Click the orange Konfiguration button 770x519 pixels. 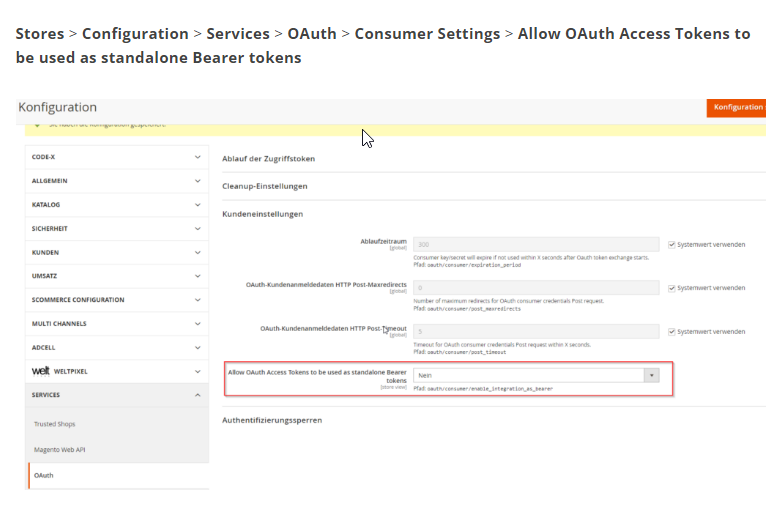(x=737, y=108)
